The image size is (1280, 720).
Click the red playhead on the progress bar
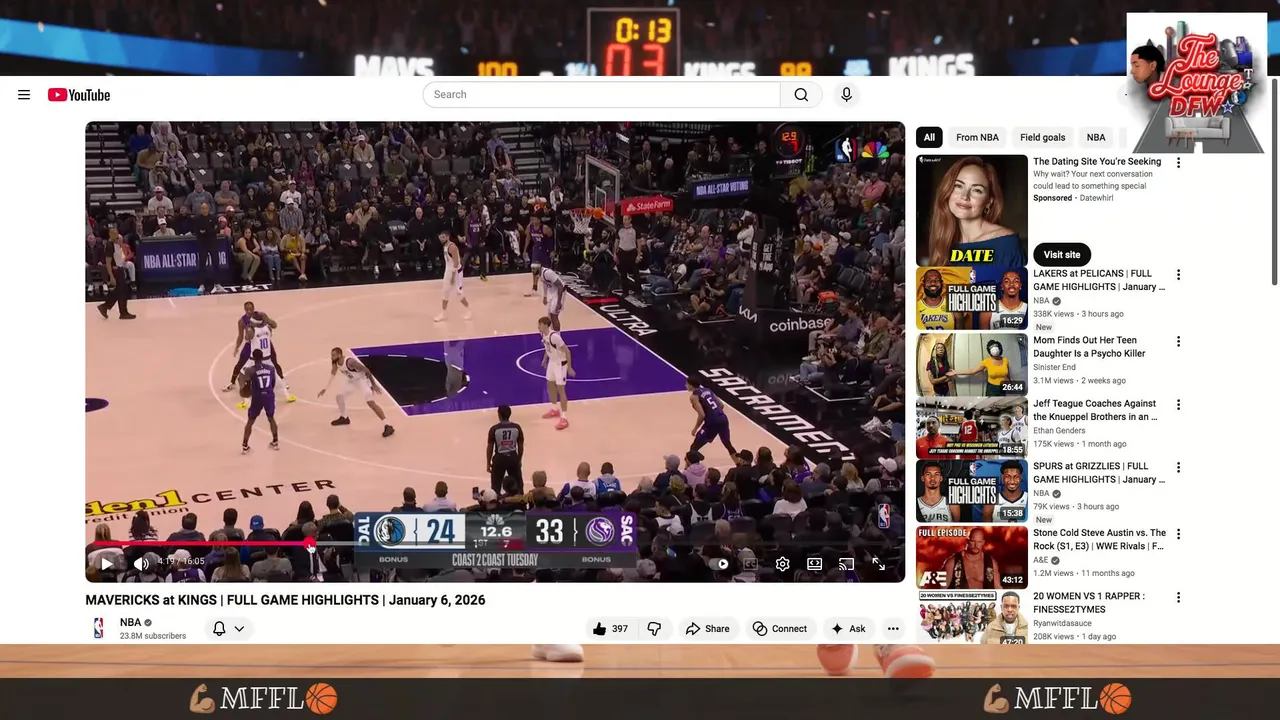point(310,544)
